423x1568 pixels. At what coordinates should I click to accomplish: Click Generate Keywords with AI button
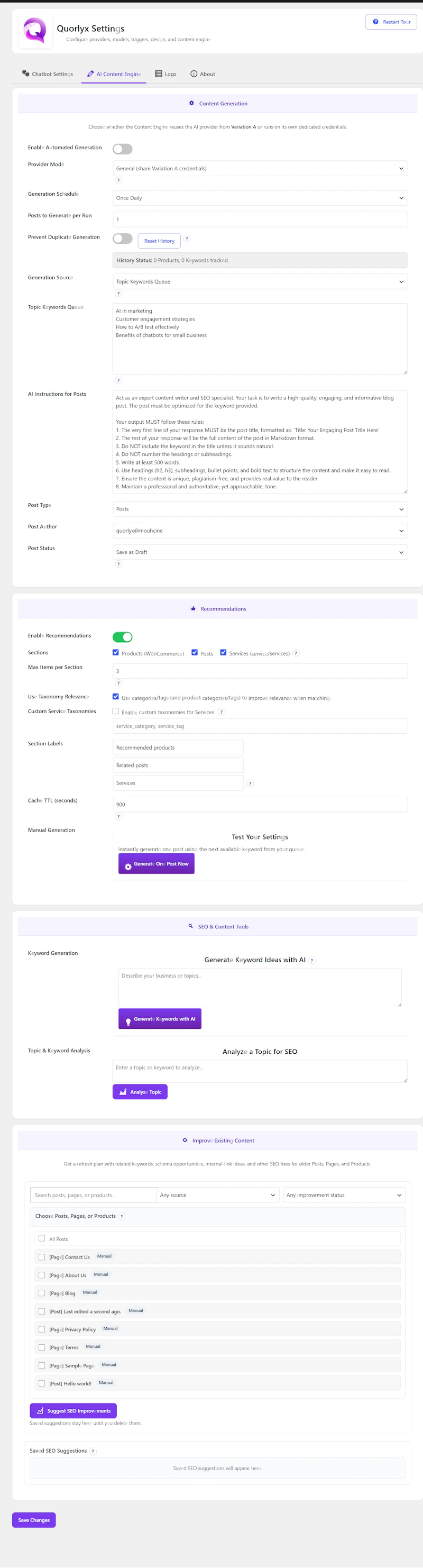tap(160, 1019)
